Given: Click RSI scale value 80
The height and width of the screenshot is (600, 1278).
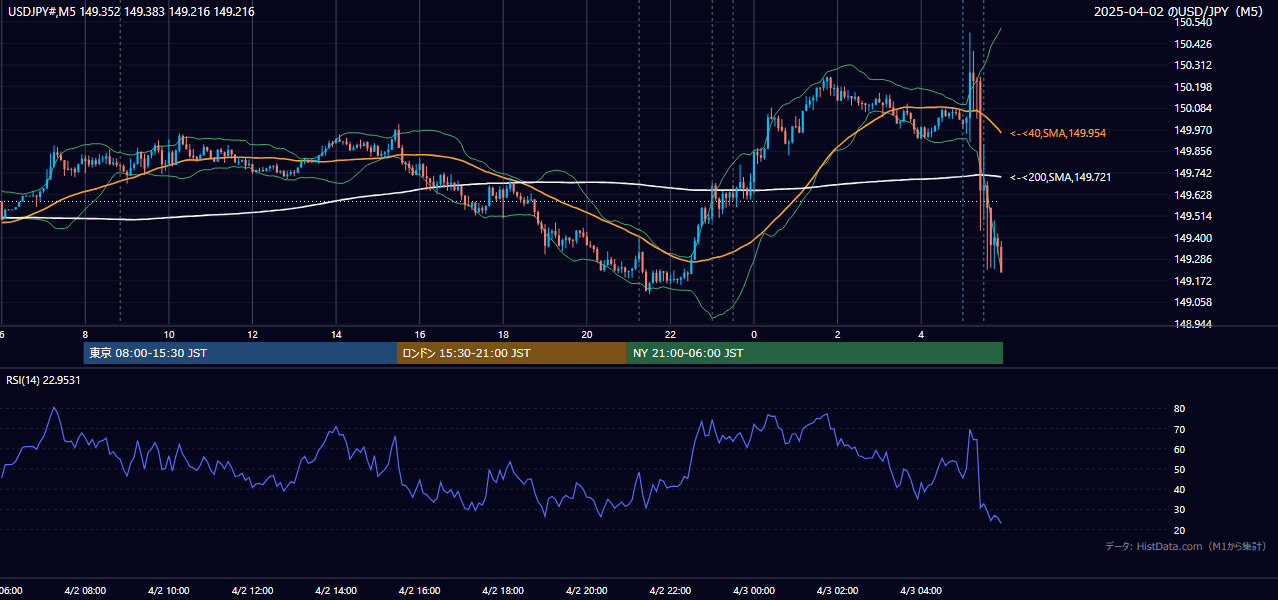Looking at the screenshot, I should 1180,409.
